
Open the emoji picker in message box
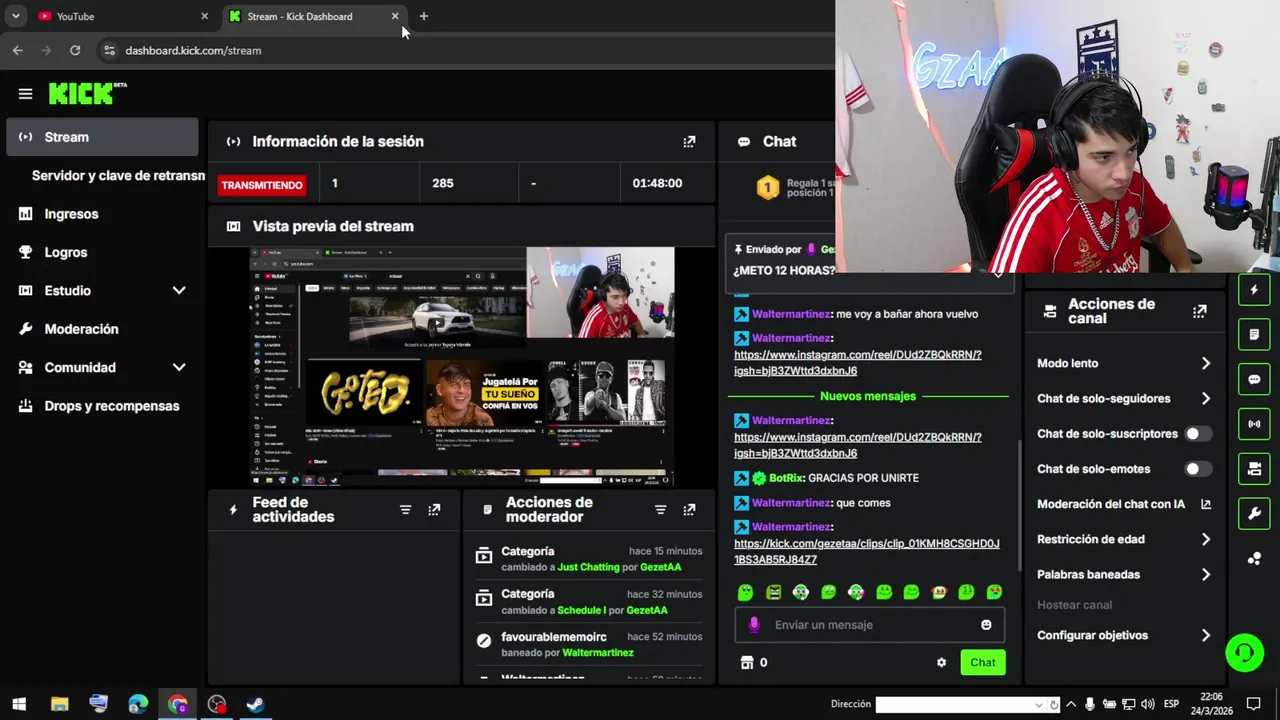click(986, 625)
